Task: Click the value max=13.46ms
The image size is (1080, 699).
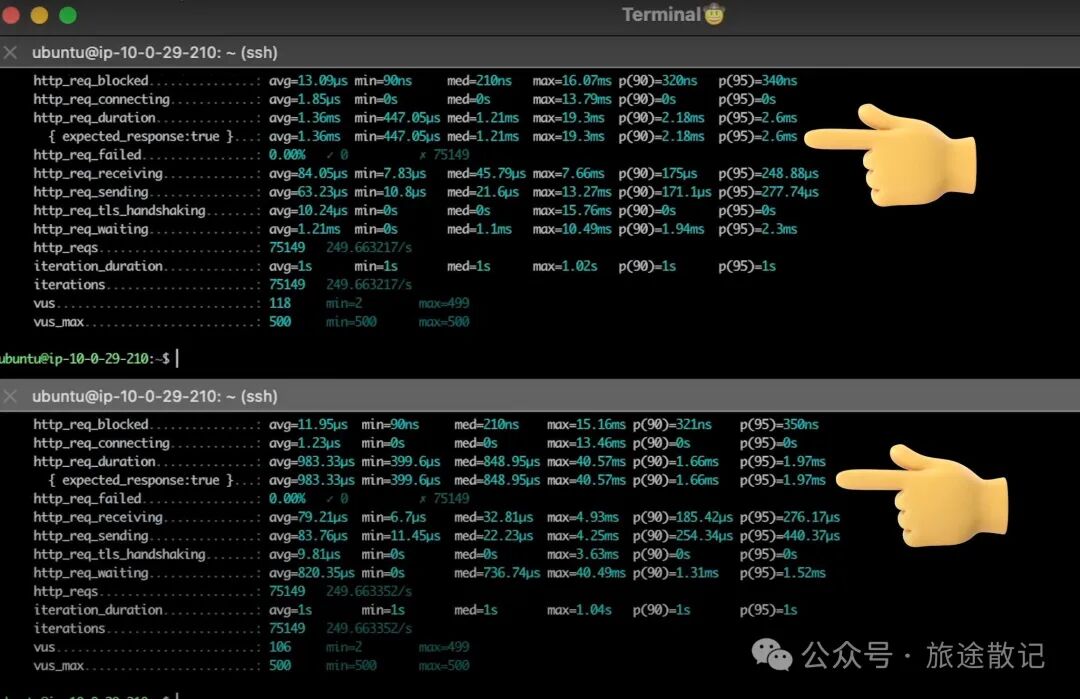Action: click(586, 444)
